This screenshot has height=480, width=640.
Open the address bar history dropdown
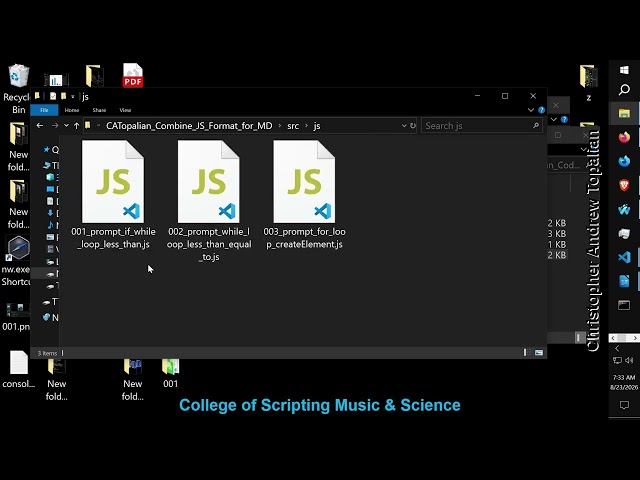404,126
